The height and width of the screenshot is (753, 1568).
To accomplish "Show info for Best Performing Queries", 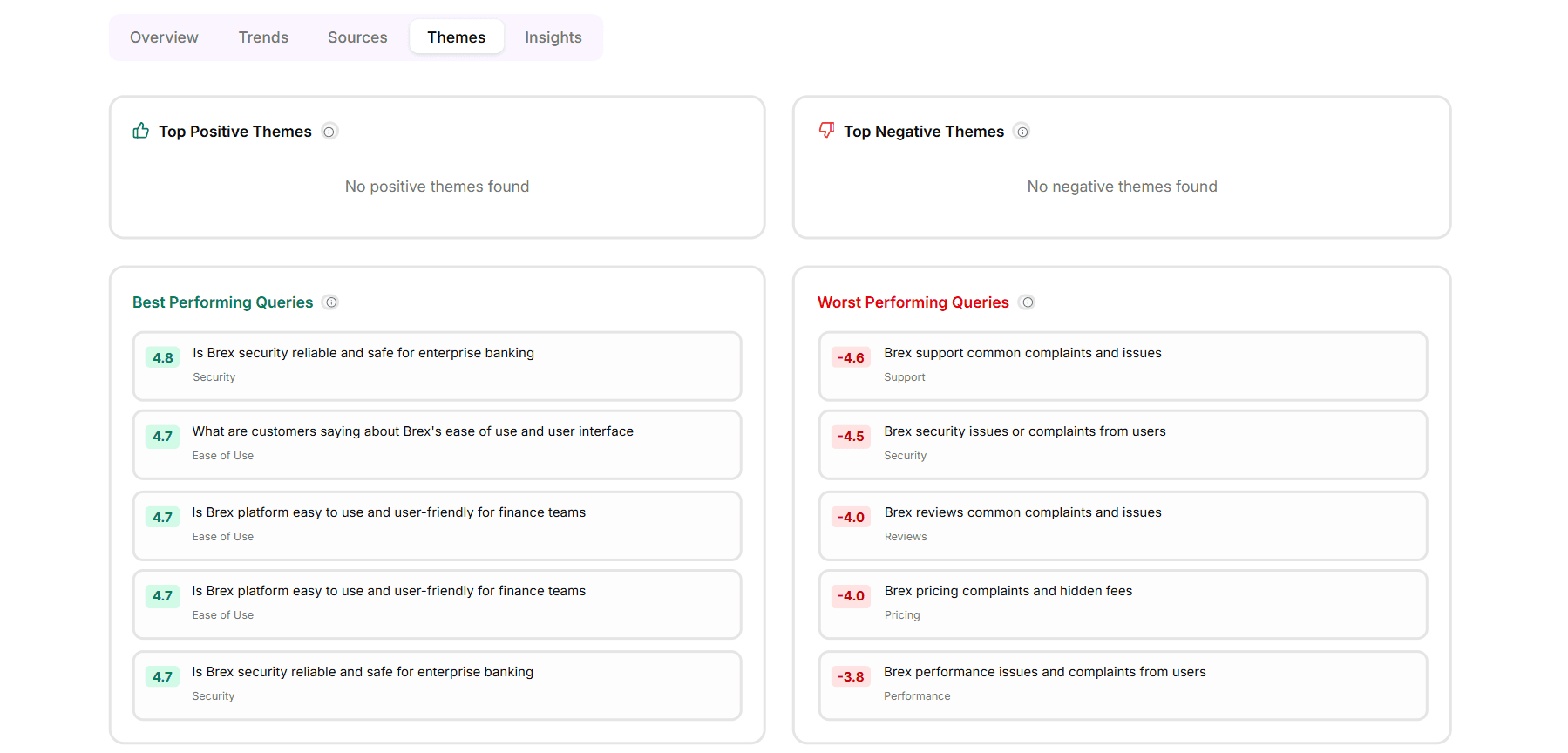I will pyautogui.click(x=331, y=302).
